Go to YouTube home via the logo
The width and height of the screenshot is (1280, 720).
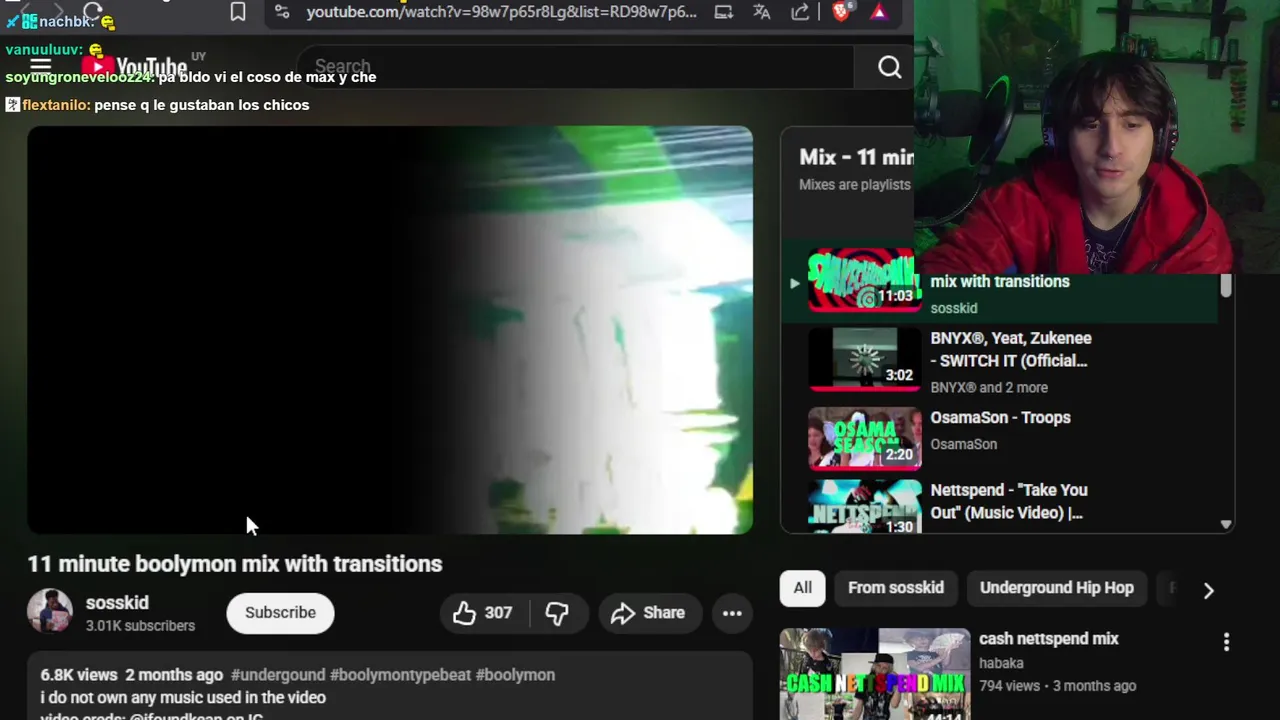(134, 68)
